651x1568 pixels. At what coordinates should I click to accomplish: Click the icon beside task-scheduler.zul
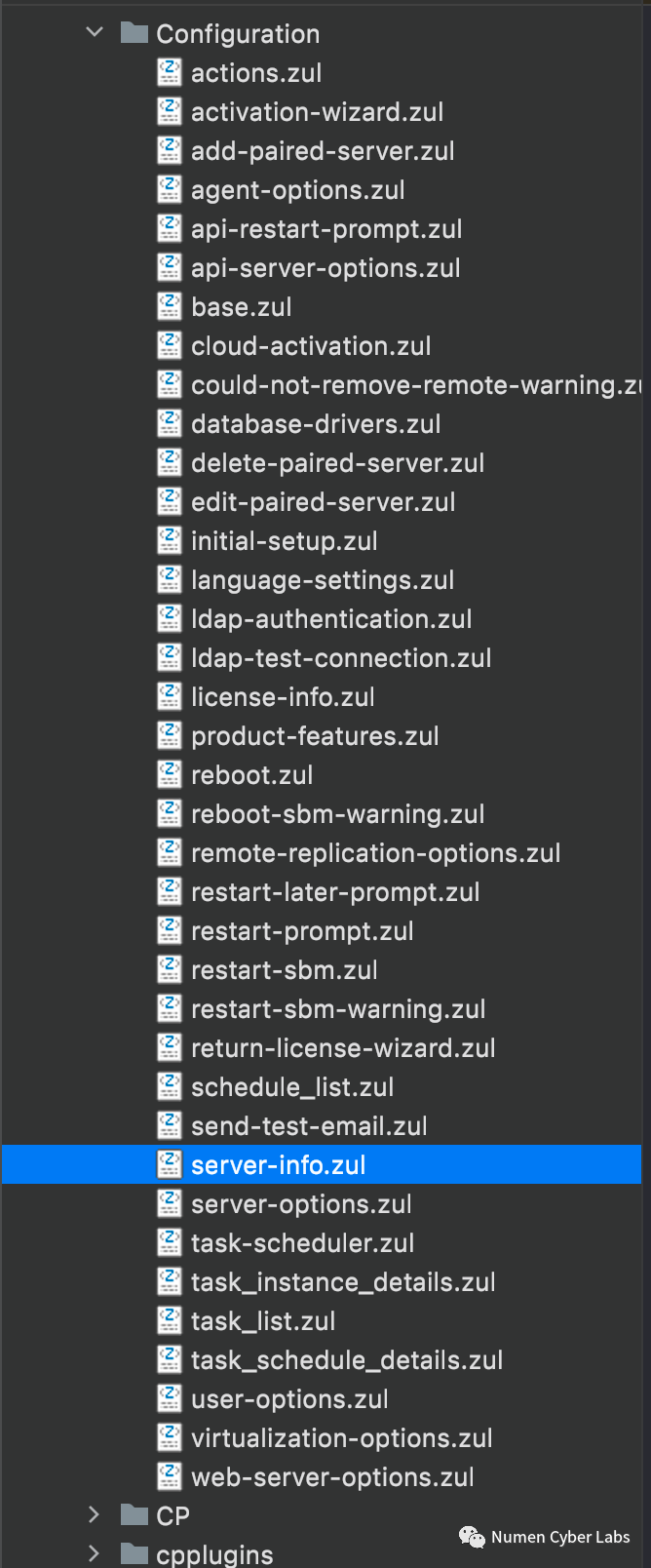coord(169,1242)
